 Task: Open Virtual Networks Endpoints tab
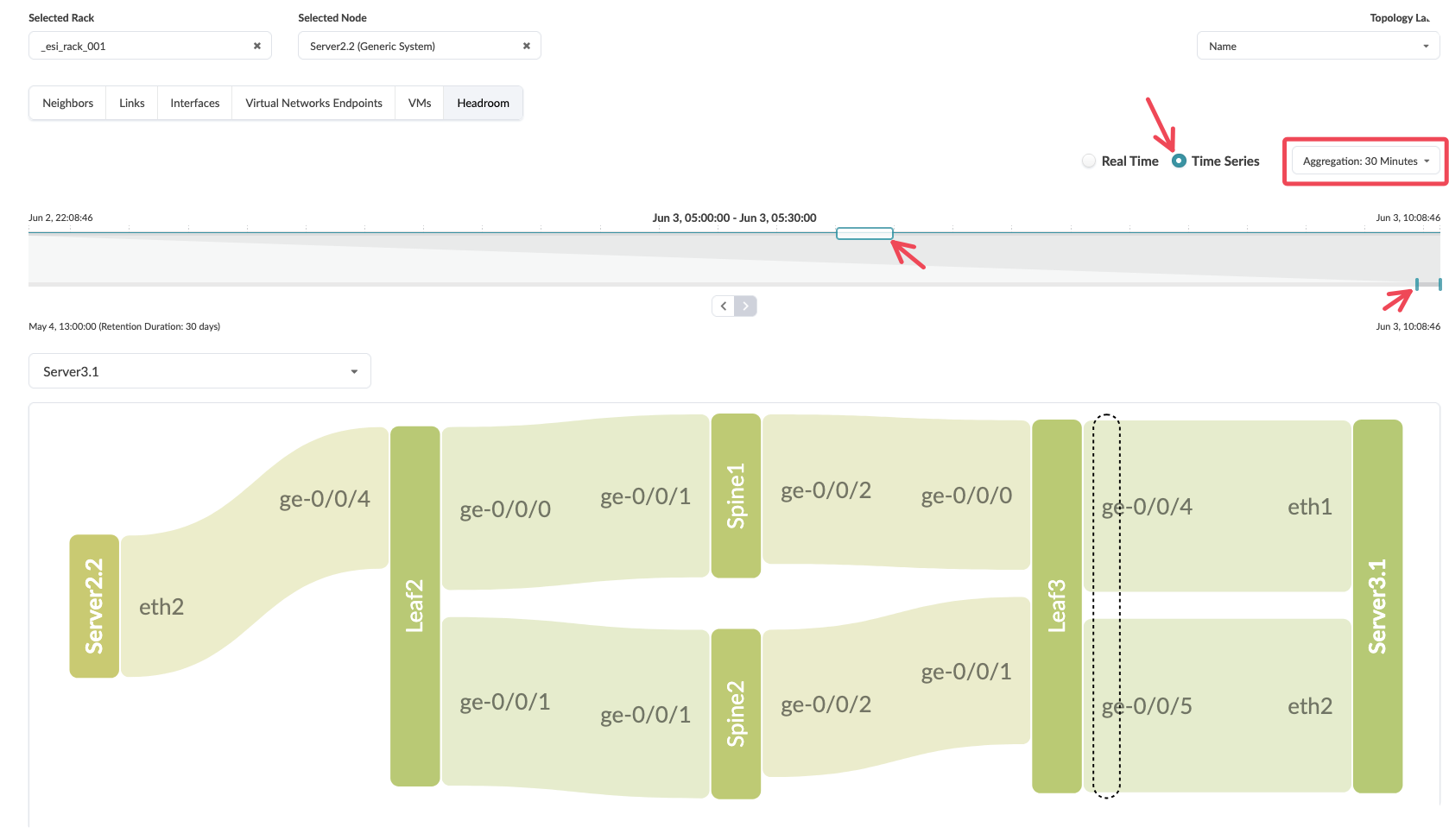(313, 103)
